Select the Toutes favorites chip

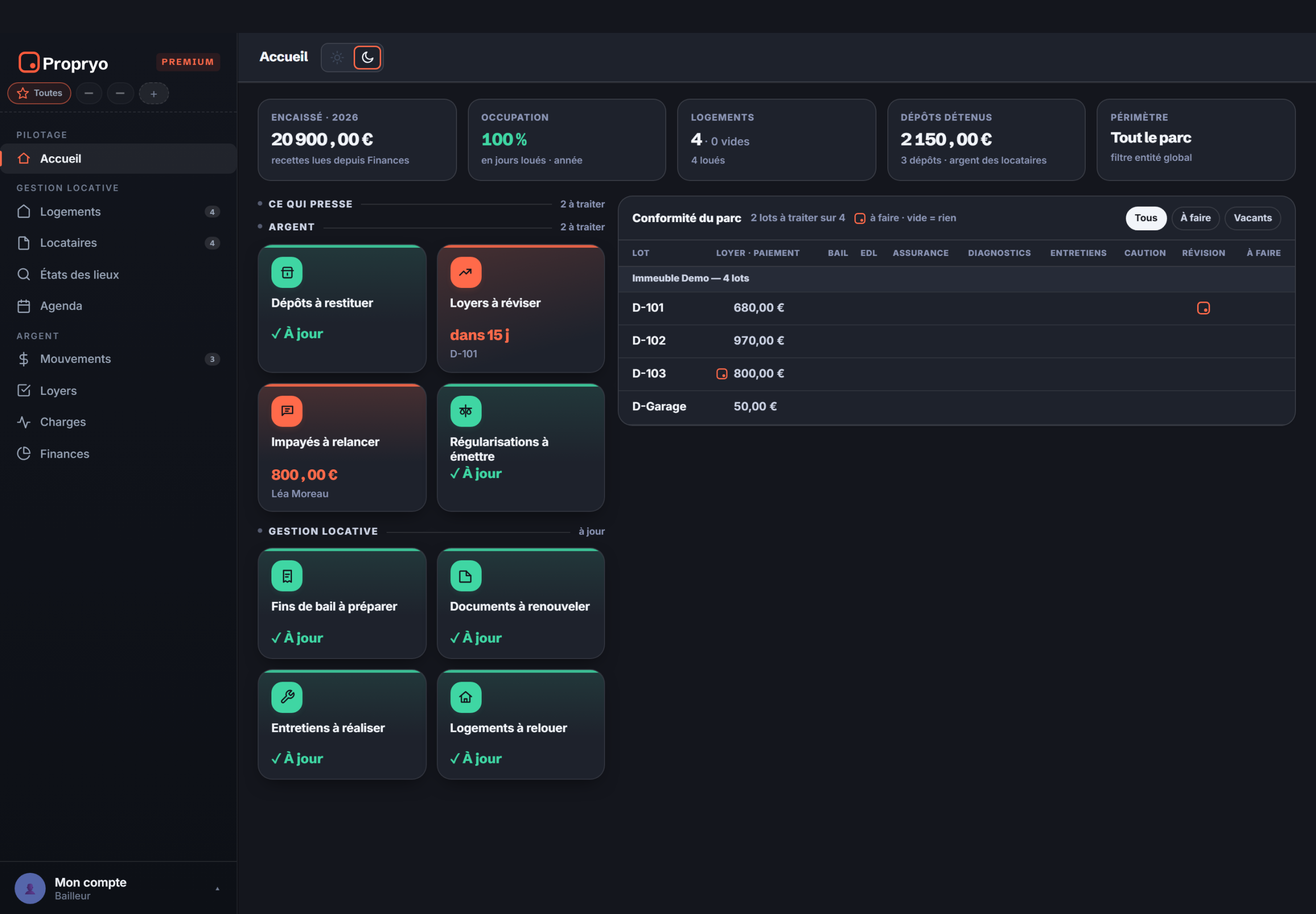click(x=40, y=94)
